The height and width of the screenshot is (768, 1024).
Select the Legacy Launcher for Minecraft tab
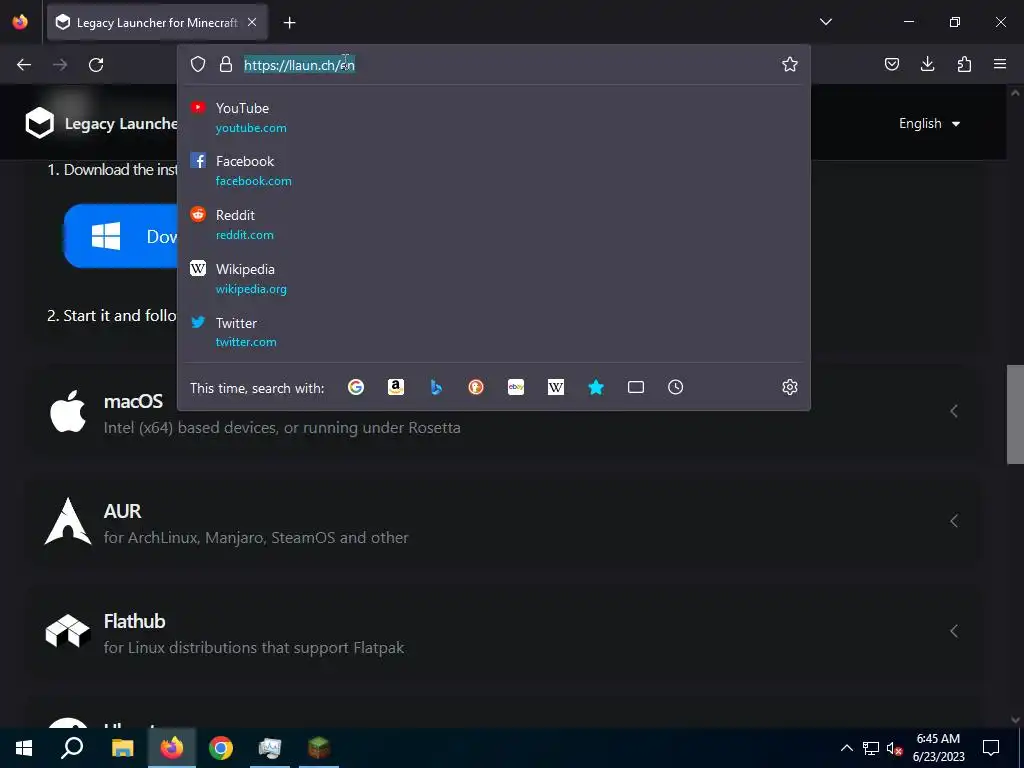(157, 23)
